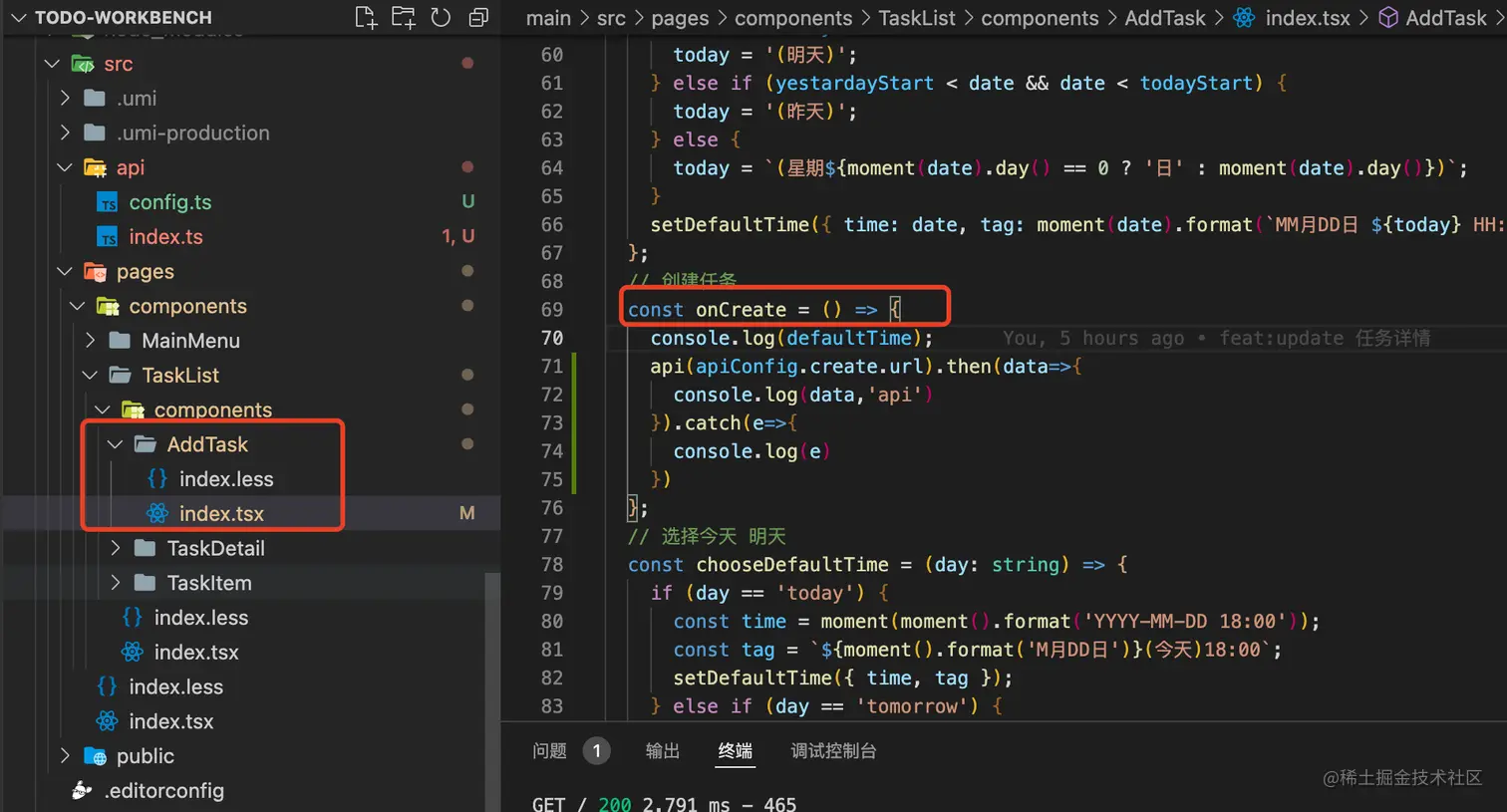Image resolution: width=1507 pixels, height=812 pixels.
Task: Click 'chooseDefaultTime' on line 78
Action: (791, 565)
